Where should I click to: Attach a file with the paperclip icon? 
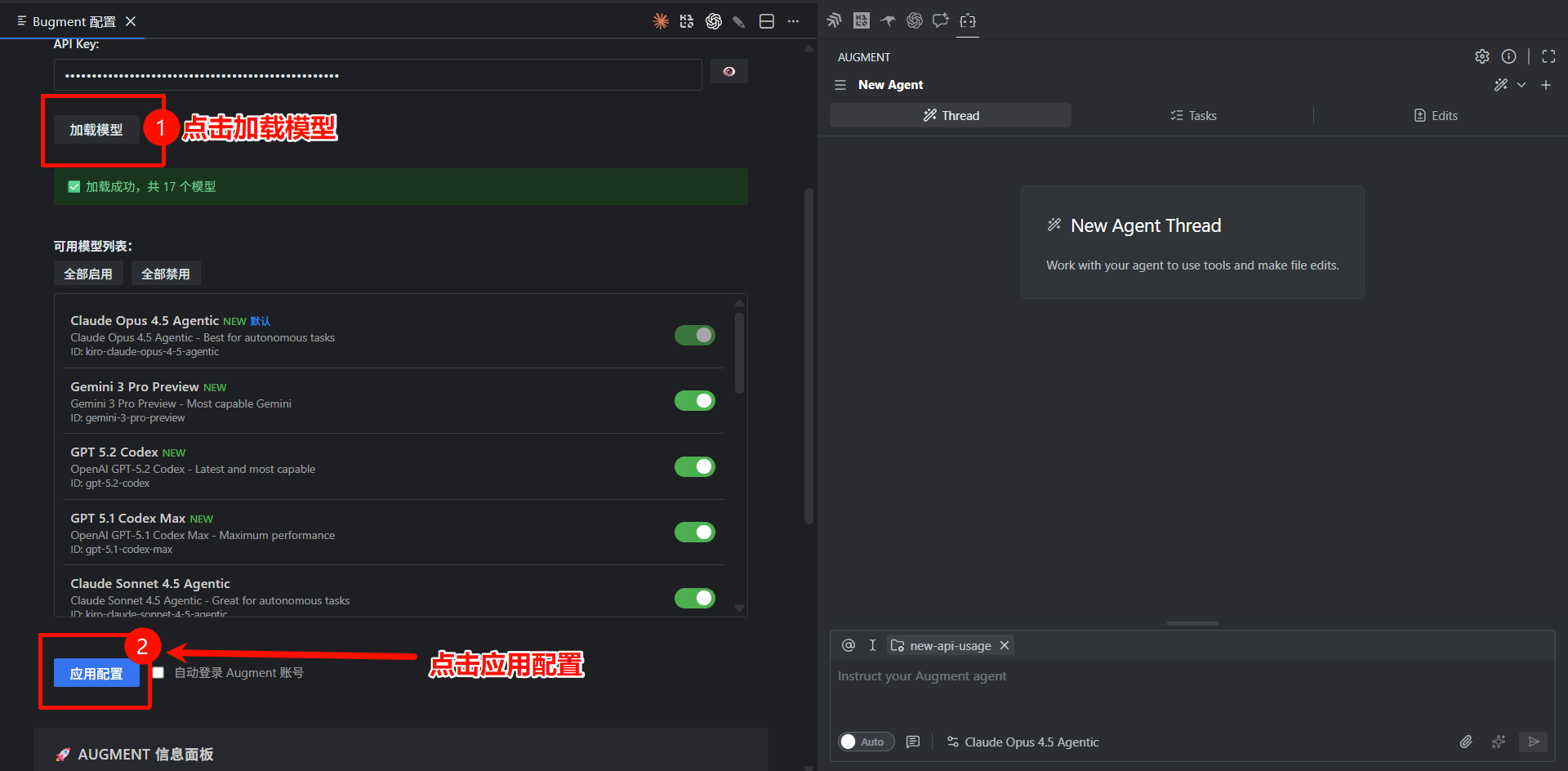1466,742
